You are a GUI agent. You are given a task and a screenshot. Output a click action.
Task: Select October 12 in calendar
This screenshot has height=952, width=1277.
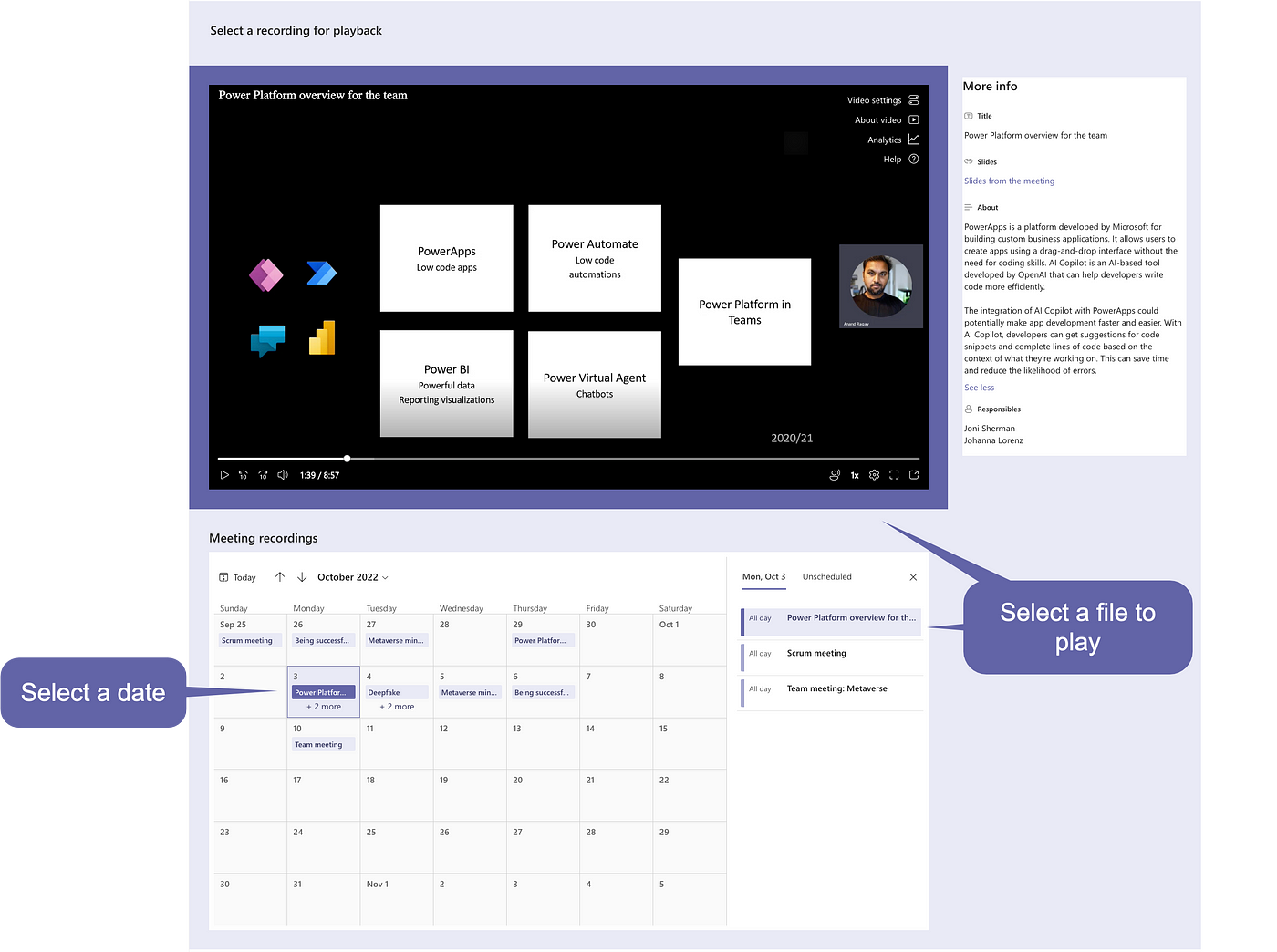point(470,744)
